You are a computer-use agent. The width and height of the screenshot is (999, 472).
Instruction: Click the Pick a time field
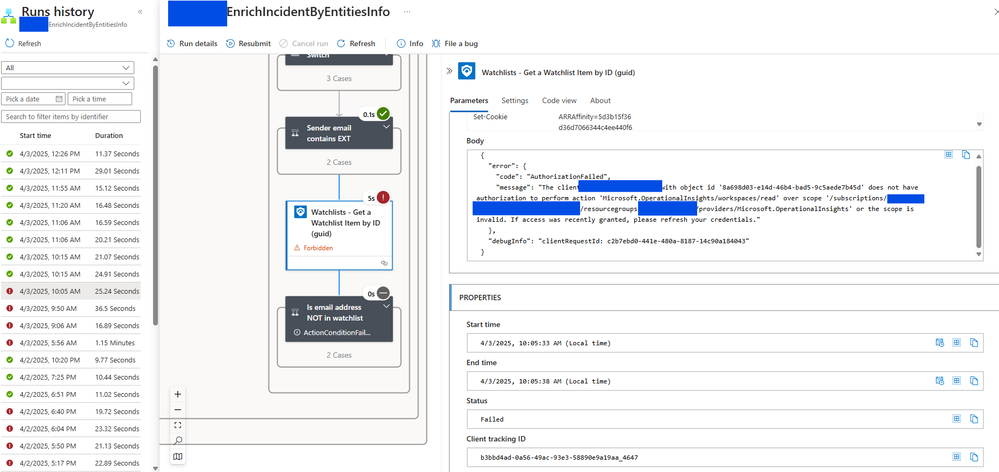(100, 99)
